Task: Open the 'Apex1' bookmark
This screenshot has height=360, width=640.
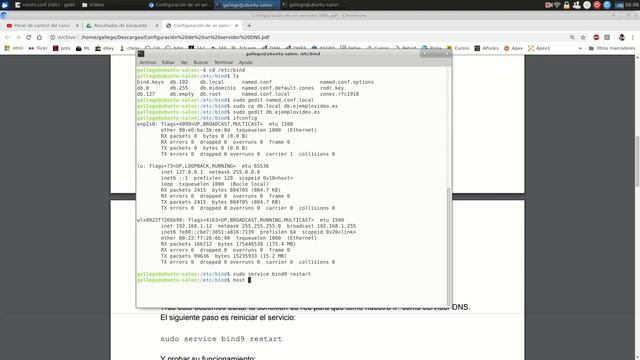Action: (x=539, y=48)
